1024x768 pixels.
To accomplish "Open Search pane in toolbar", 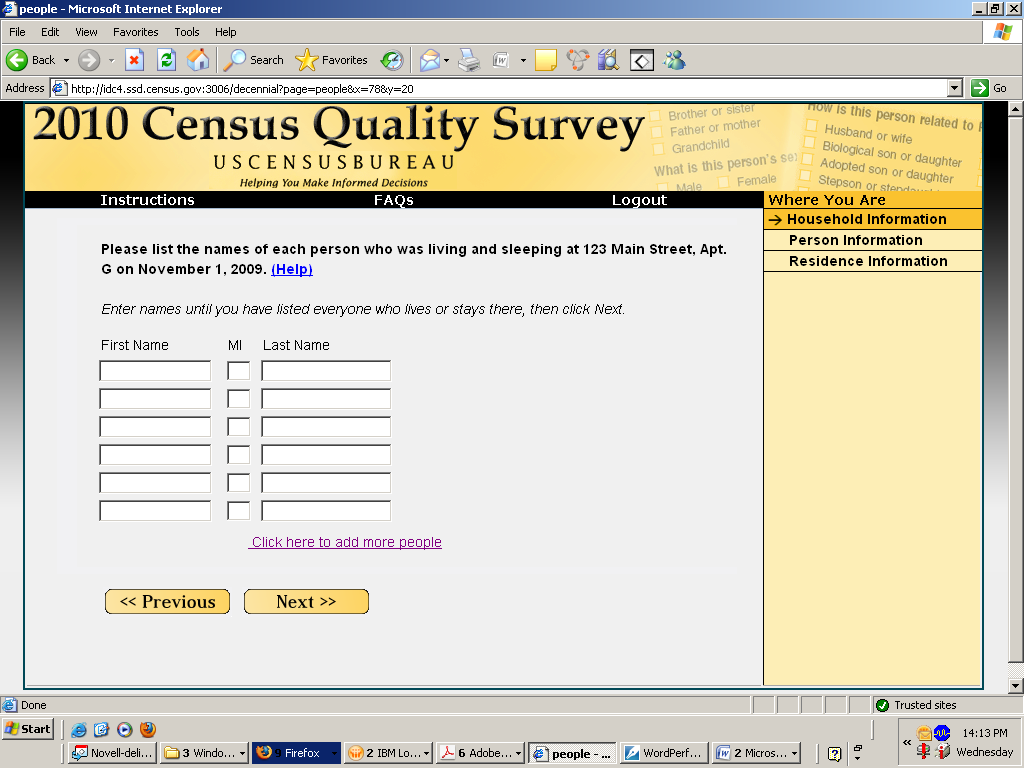I will [x=254, y=60].
